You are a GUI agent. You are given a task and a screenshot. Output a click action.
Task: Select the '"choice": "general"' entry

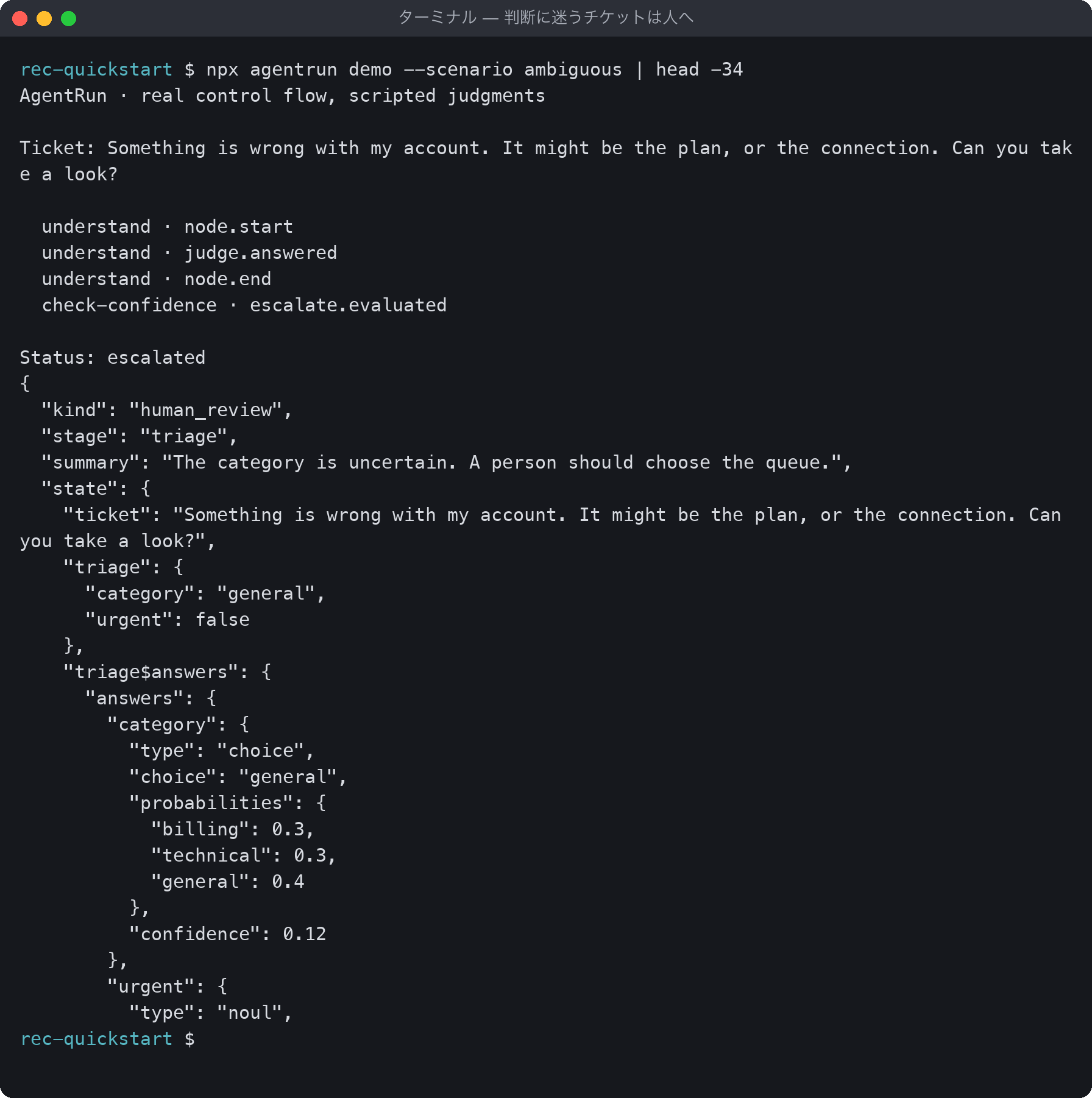(x=238, y=777)
